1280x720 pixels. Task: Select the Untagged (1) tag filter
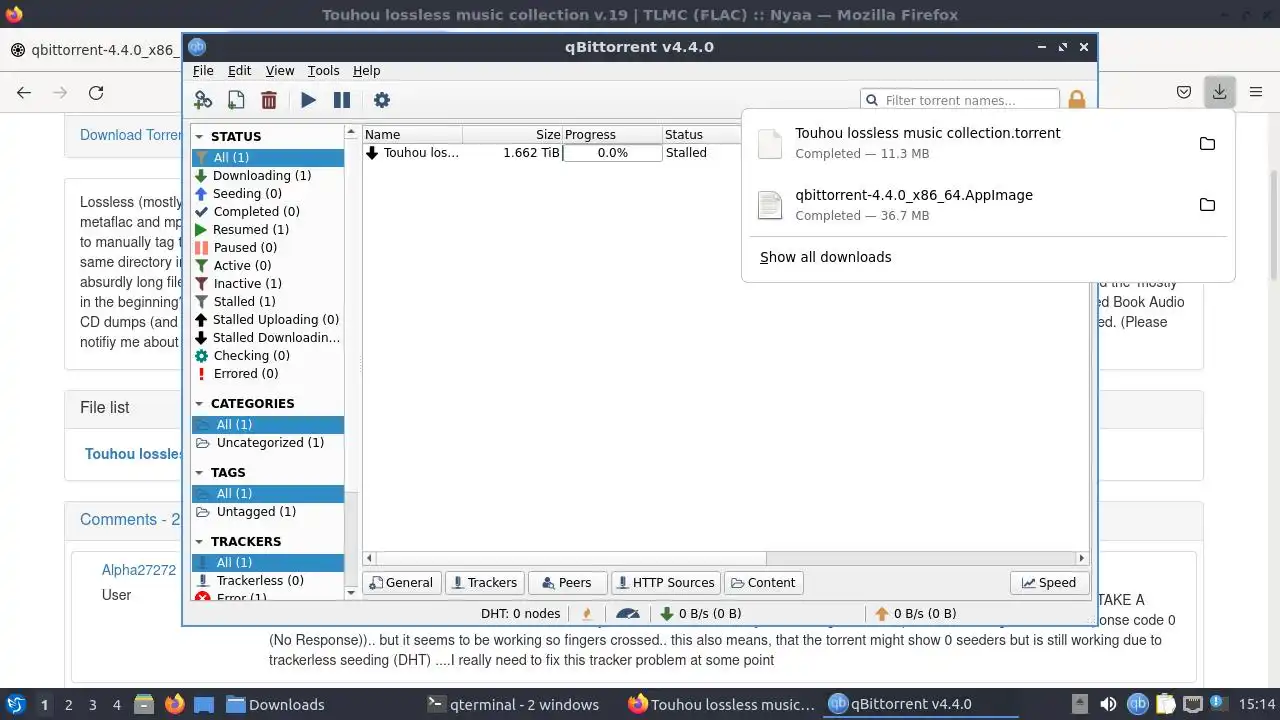click(268, 511)
